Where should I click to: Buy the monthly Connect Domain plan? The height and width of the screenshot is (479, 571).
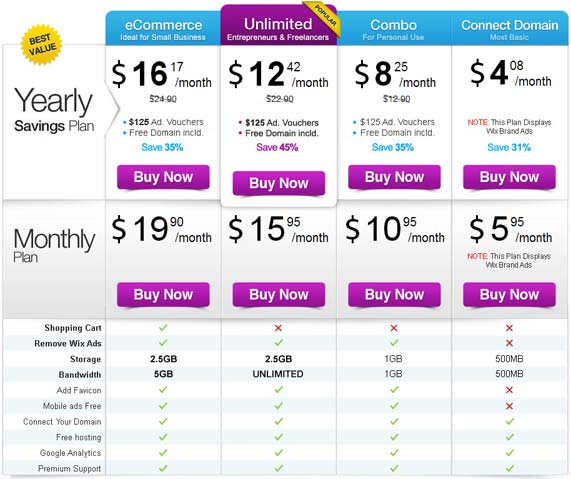509,294
